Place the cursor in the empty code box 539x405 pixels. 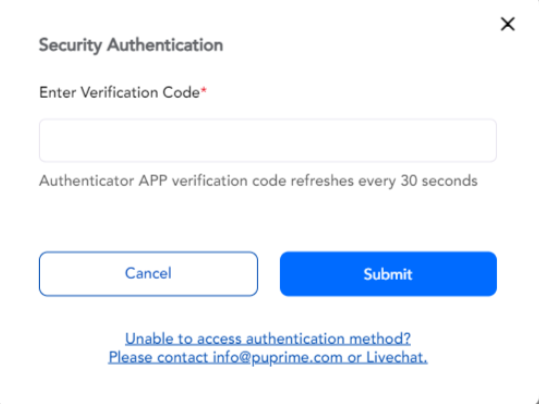pos(268,140)
